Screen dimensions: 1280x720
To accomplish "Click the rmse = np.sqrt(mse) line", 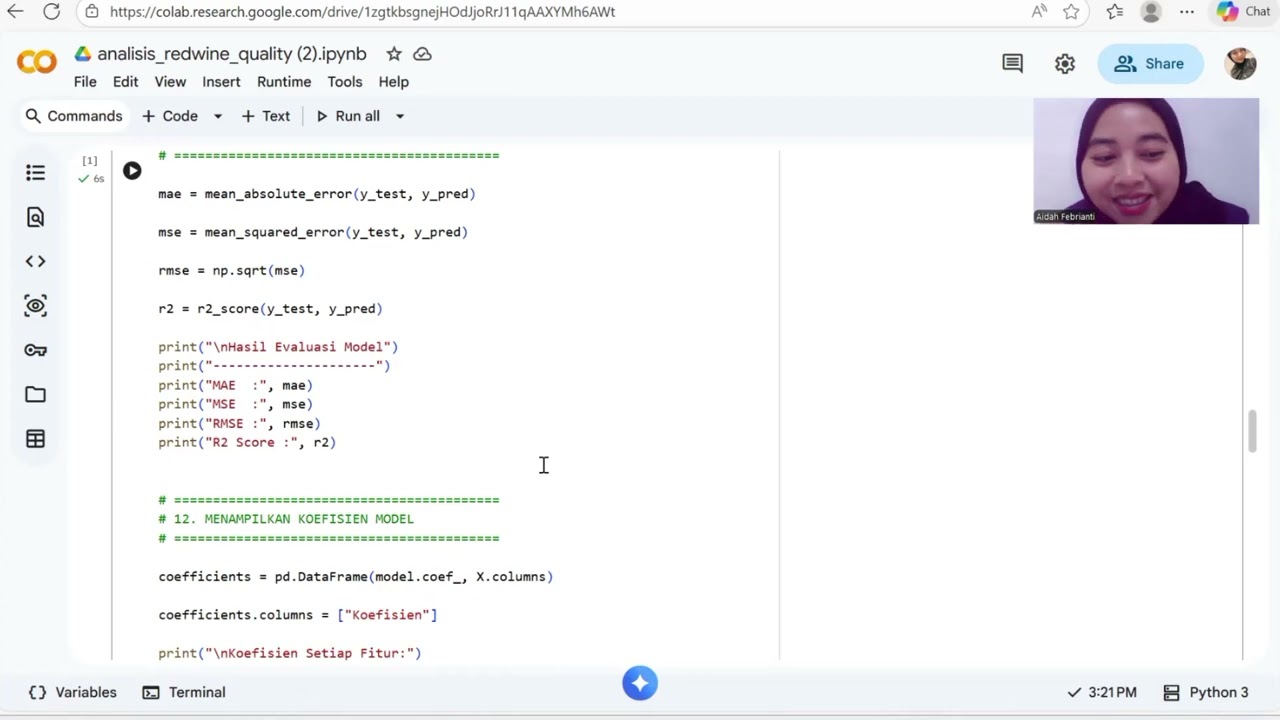I will click(x=231, y=270).
